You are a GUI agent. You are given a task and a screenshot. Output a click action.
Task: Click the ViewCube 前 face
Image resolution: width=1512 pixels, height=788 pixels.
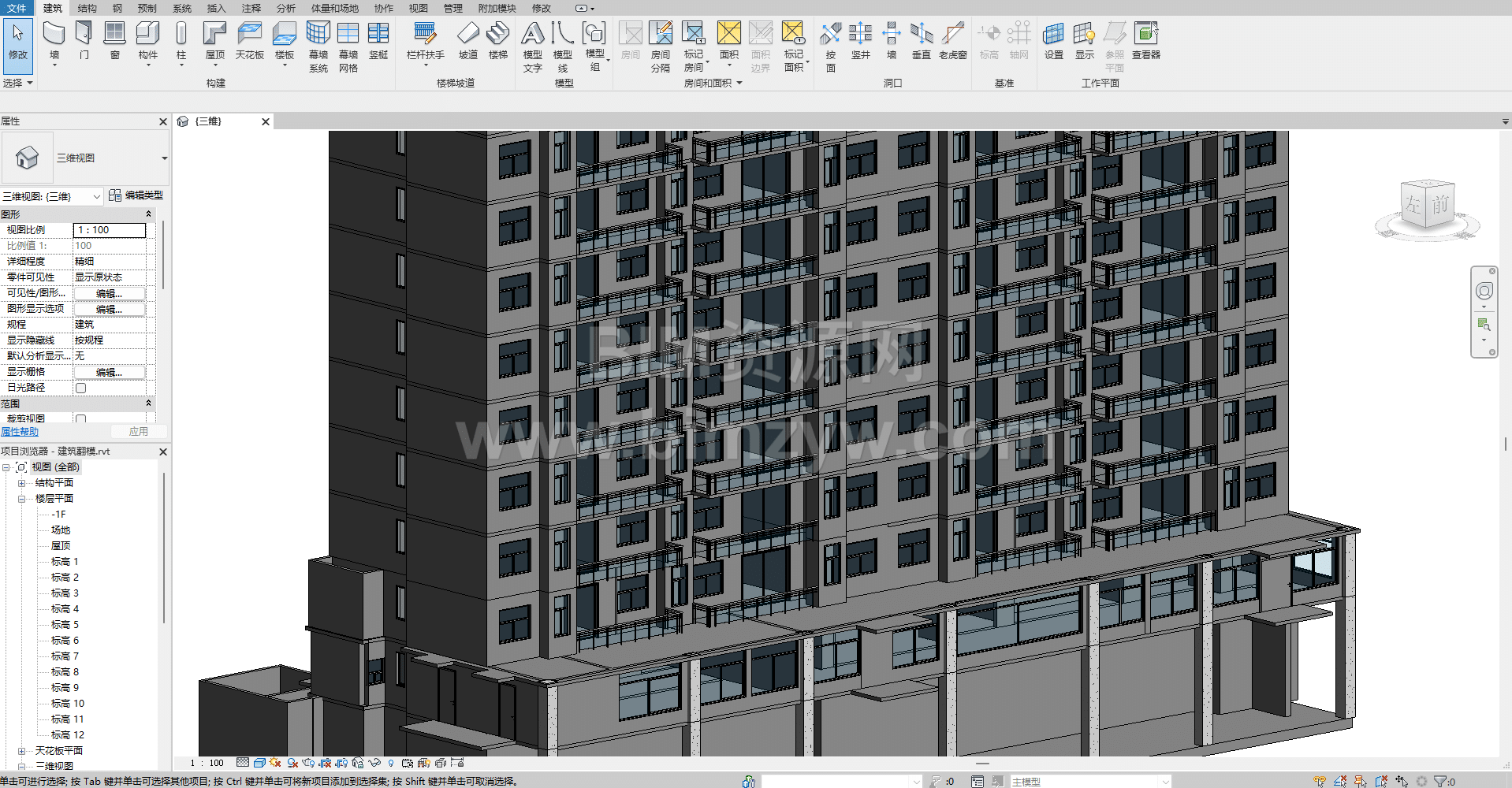click(1440, 205)
